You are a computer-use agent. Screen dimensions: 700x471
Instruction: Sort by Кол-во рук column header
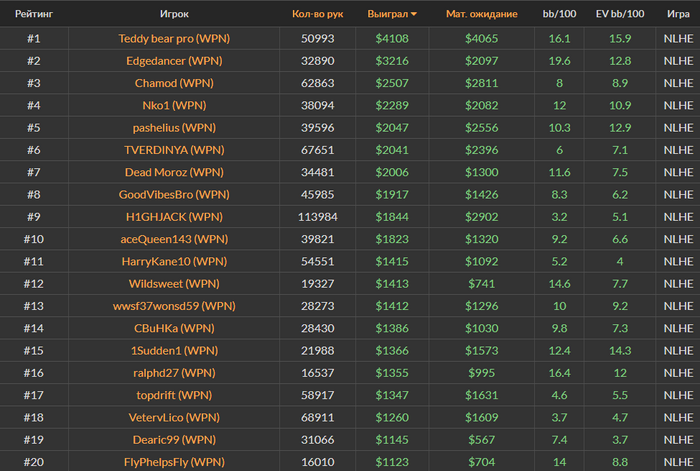[317, 14]
